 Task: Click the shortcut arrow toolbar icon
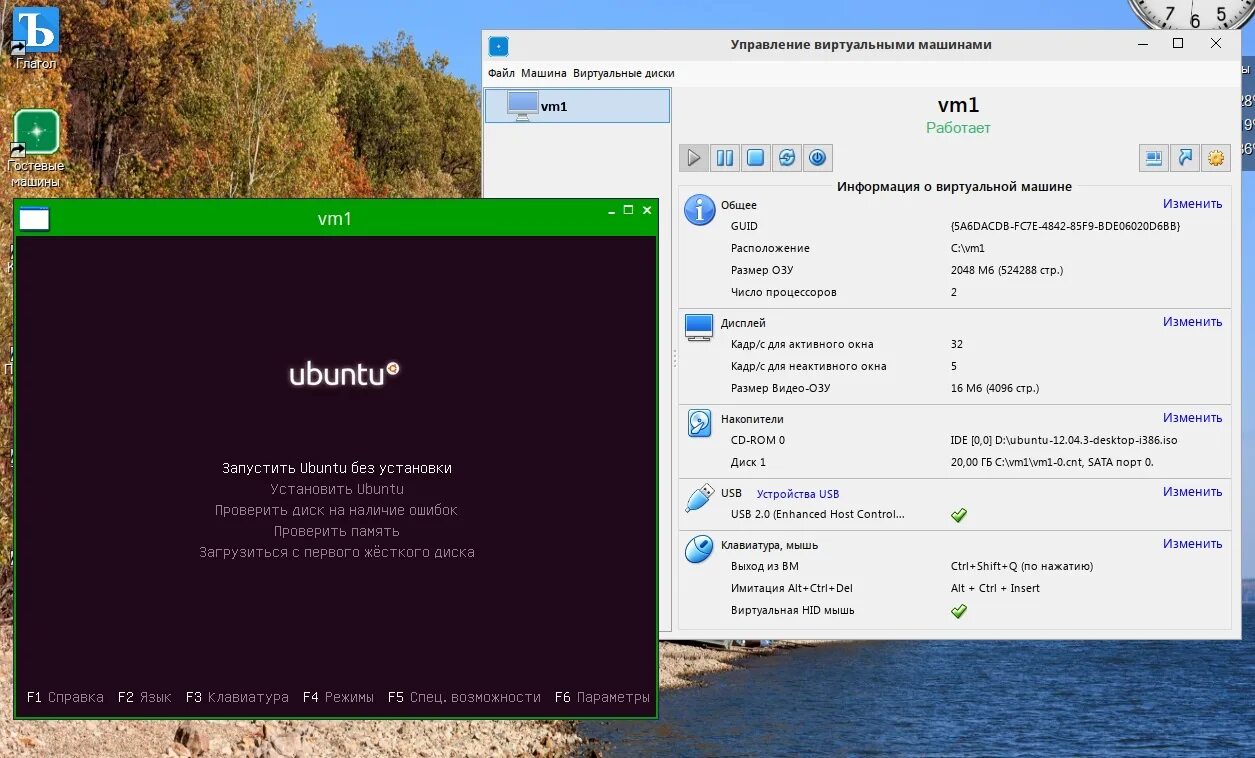pyautogui.click(x=1184, y=157)
